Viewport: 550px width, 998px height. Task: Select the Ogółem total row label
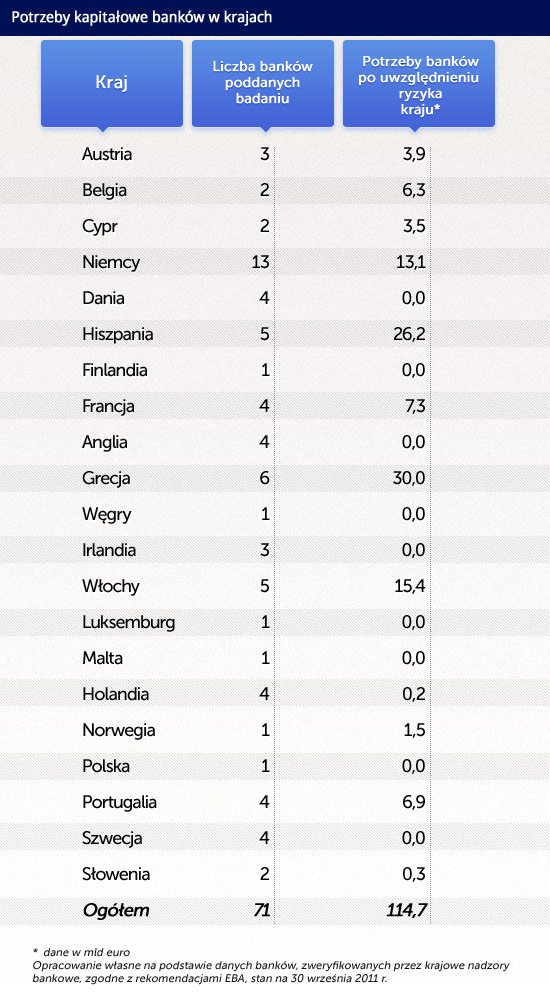(116, 911)
